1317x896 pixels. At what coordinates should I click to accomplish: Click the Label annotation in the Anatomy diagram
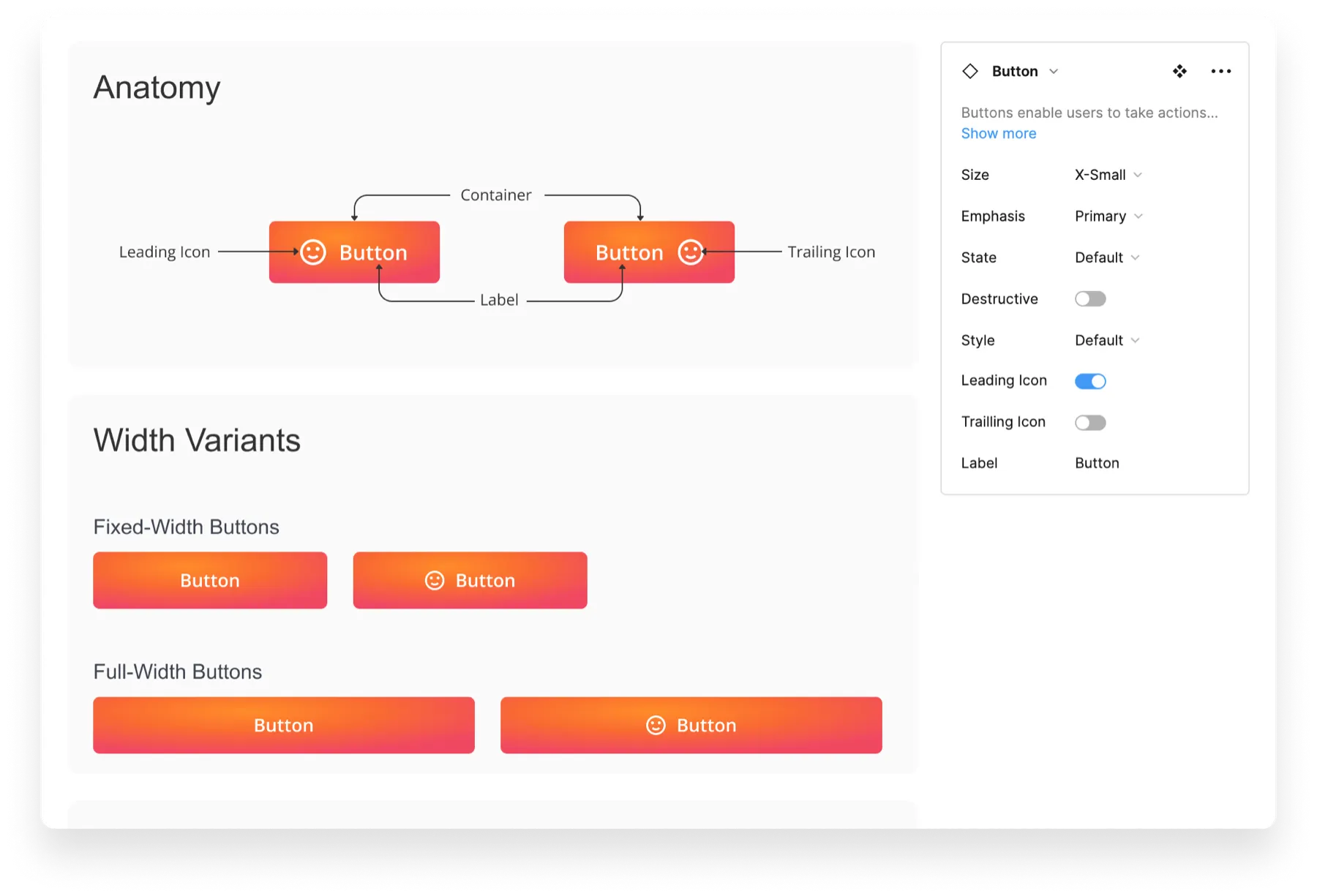click(x=499, y=300)
